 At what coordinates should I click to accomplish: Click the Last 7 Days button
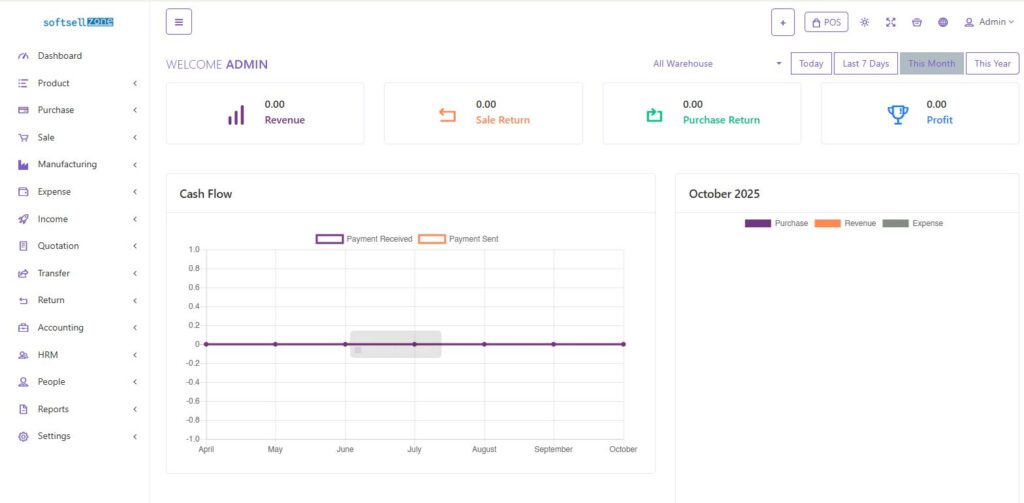click(865, 64)
